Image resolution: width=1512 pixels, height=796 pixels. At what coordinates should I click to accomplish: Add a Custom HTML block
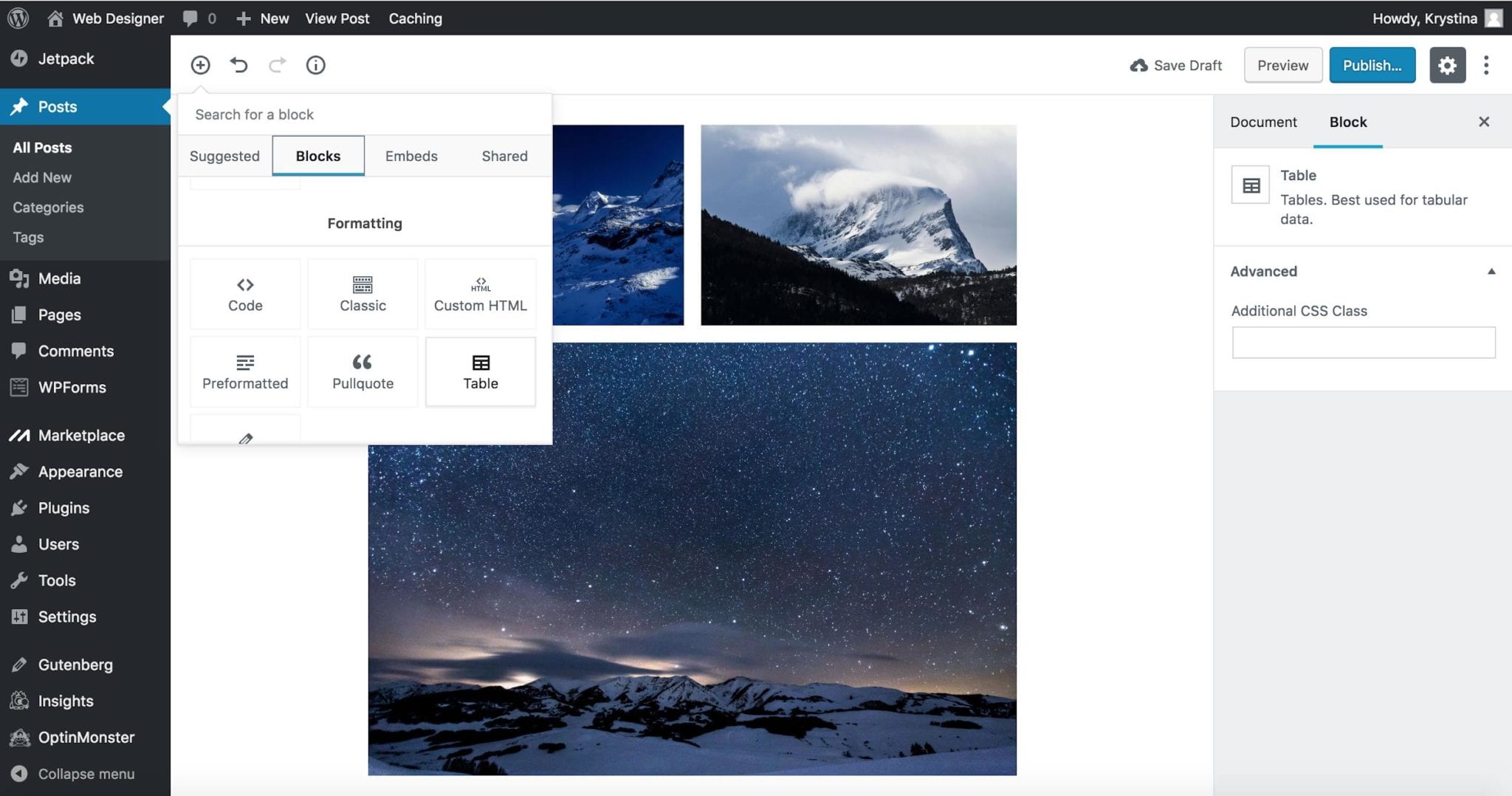click(x=481, y=294)
